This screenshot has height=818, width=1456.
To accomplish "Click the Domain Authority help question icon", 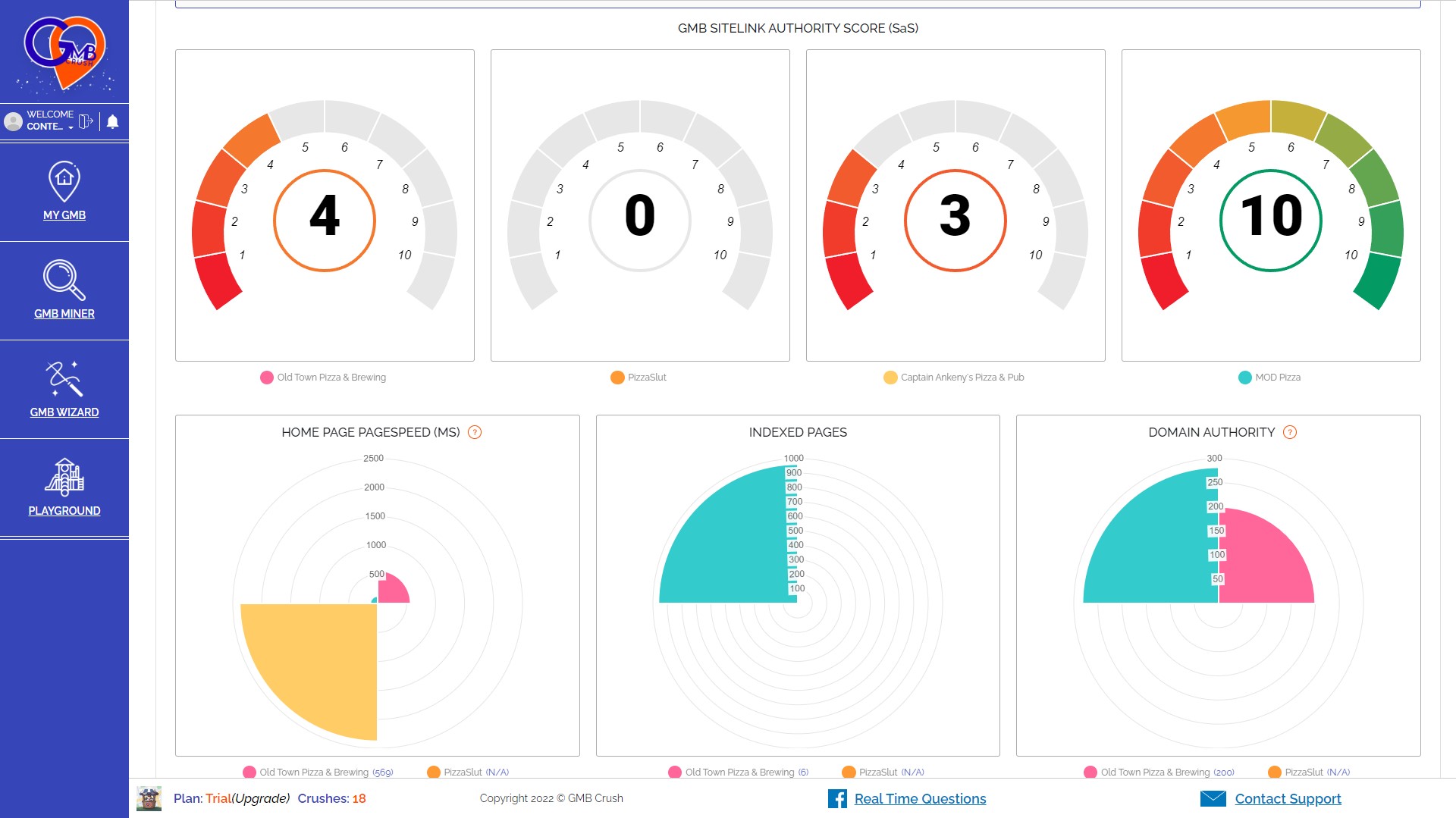I will point(1290,432).
